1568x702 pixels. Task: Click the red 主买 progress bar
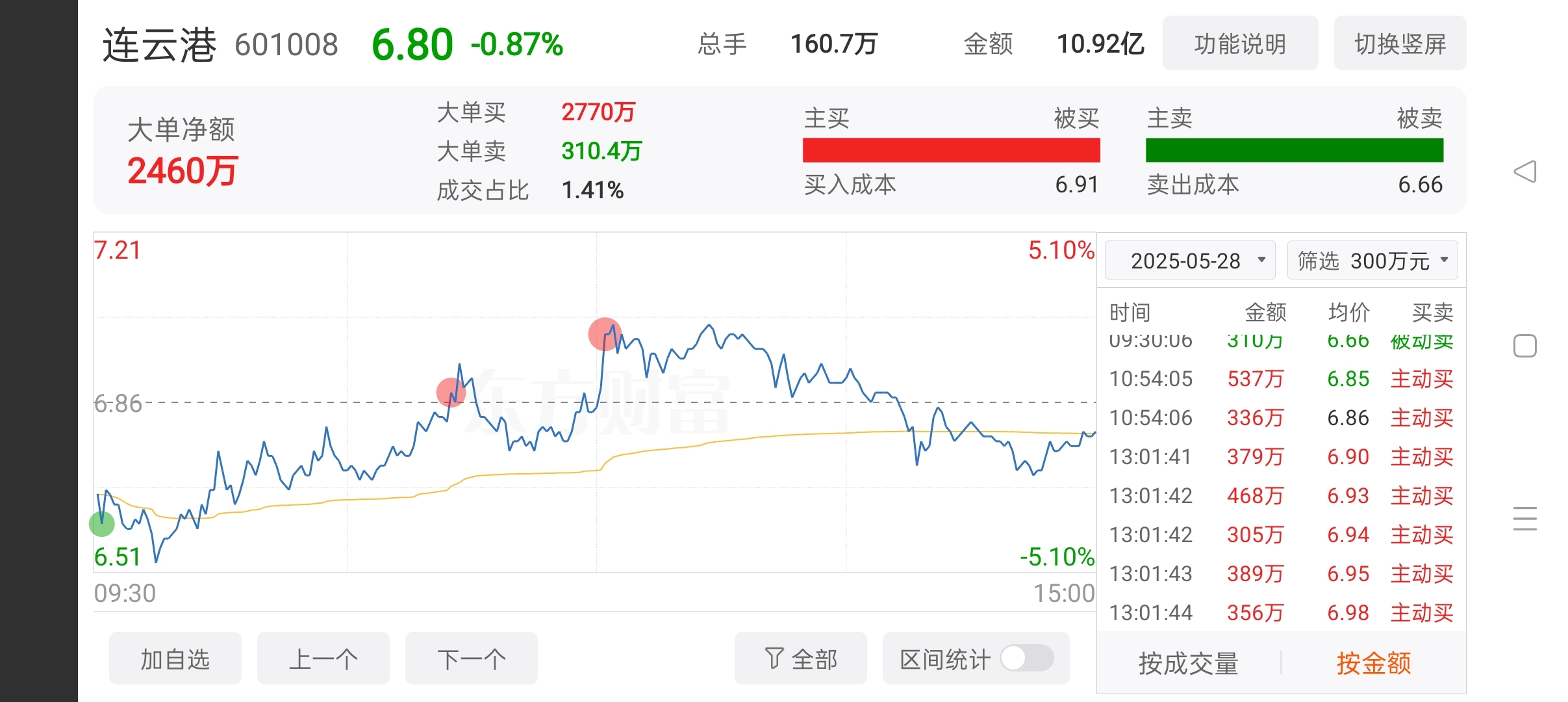[952, 150]
